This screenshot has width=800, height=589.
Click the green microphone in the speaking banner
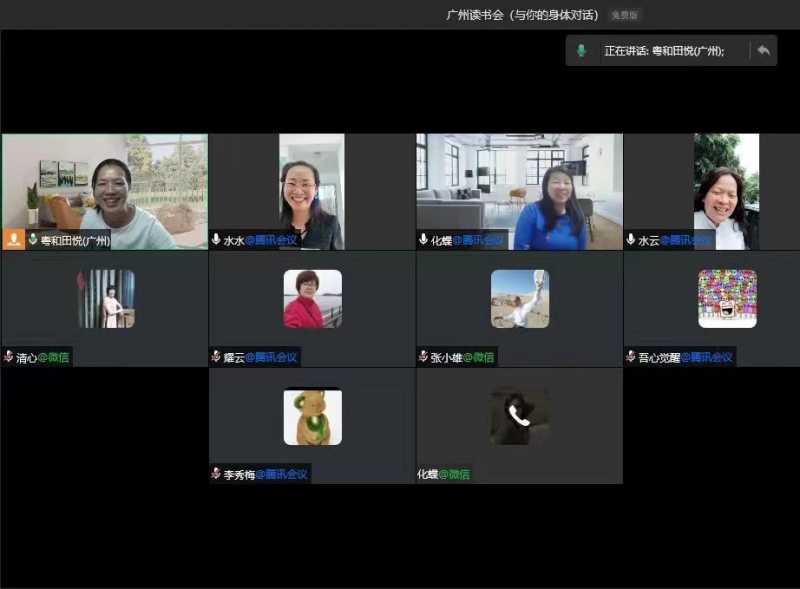(x=581, y=50)
